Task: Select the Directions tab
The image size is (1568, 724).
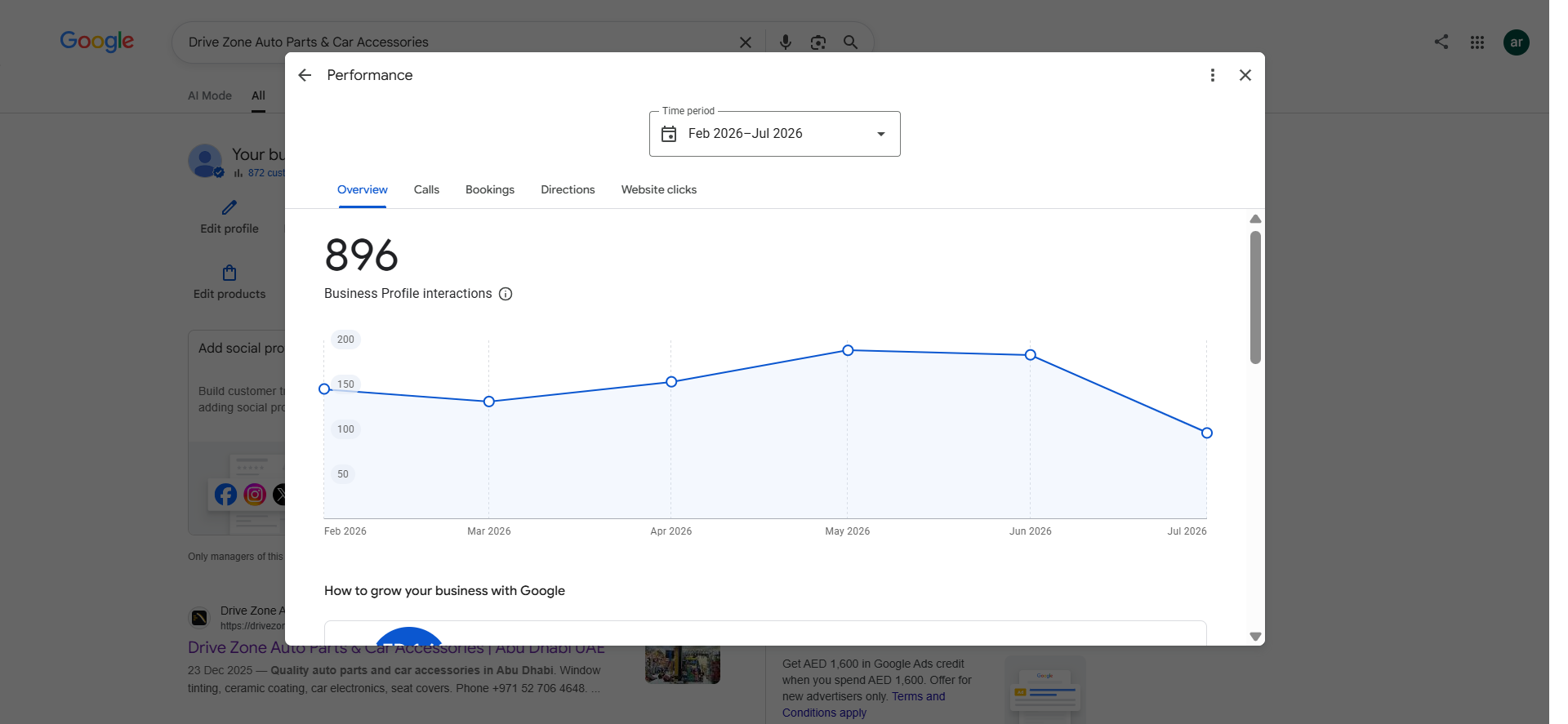Action: coord(568,189)
